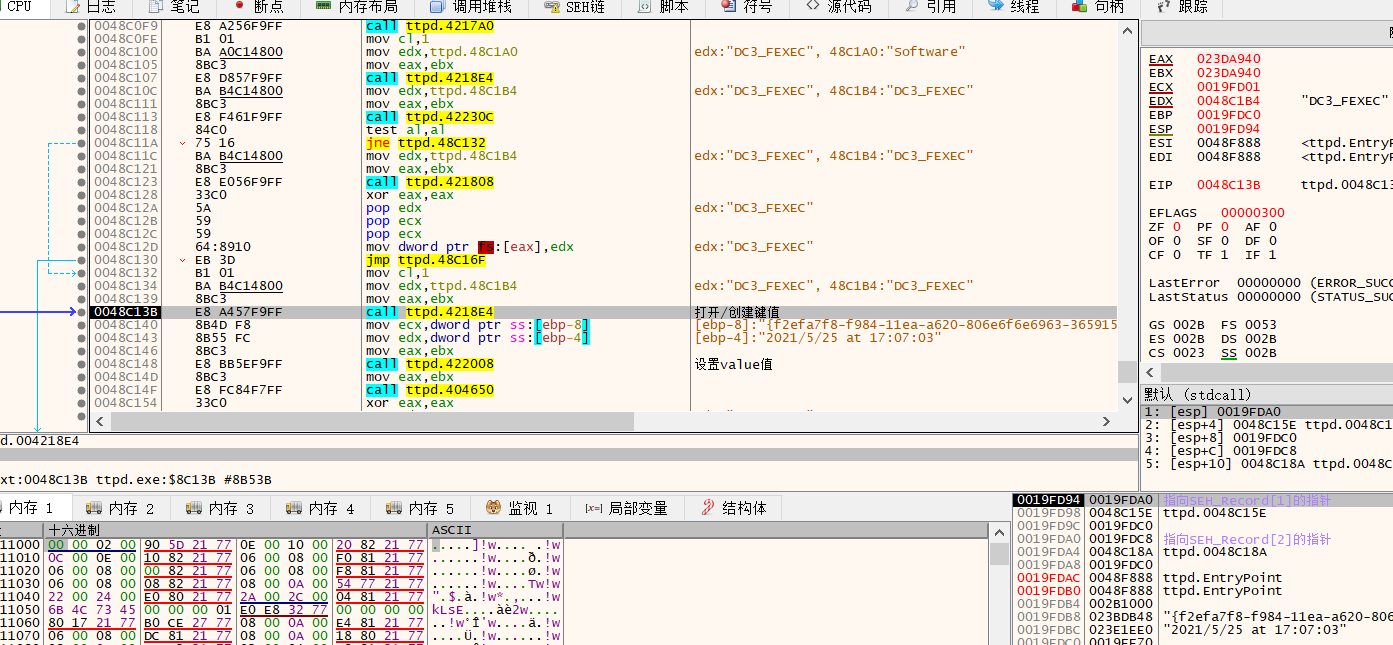1393x645 pixels.
Task: Select argument row 4: [esp+C] 0019FDC8
Action: point(1267,450)
